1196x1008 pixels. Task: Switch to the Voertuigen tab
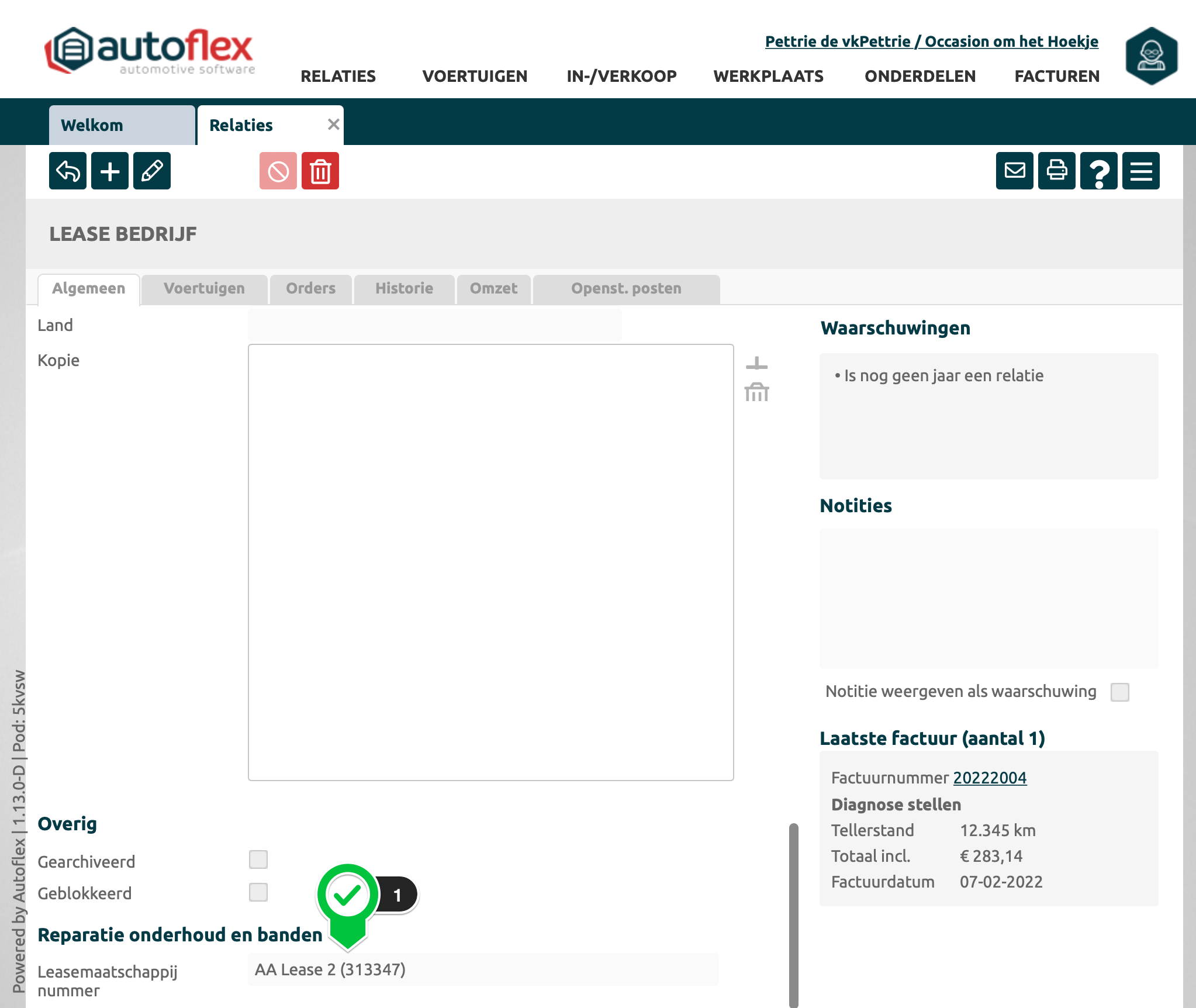(204, 289)
